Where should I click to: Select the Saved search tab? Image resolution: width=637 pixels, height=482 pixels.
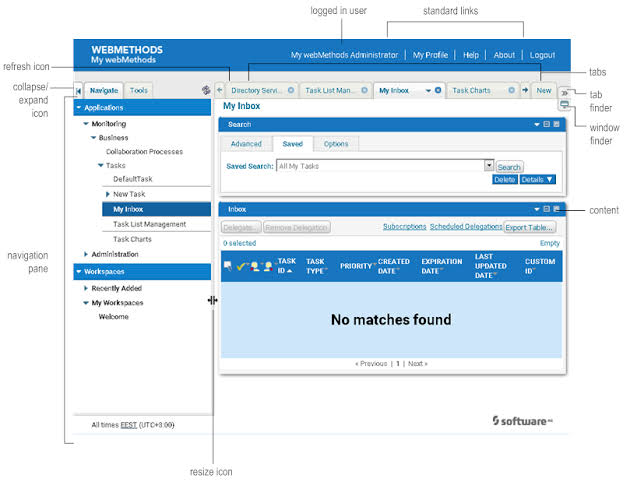click(x=292, y=144)
